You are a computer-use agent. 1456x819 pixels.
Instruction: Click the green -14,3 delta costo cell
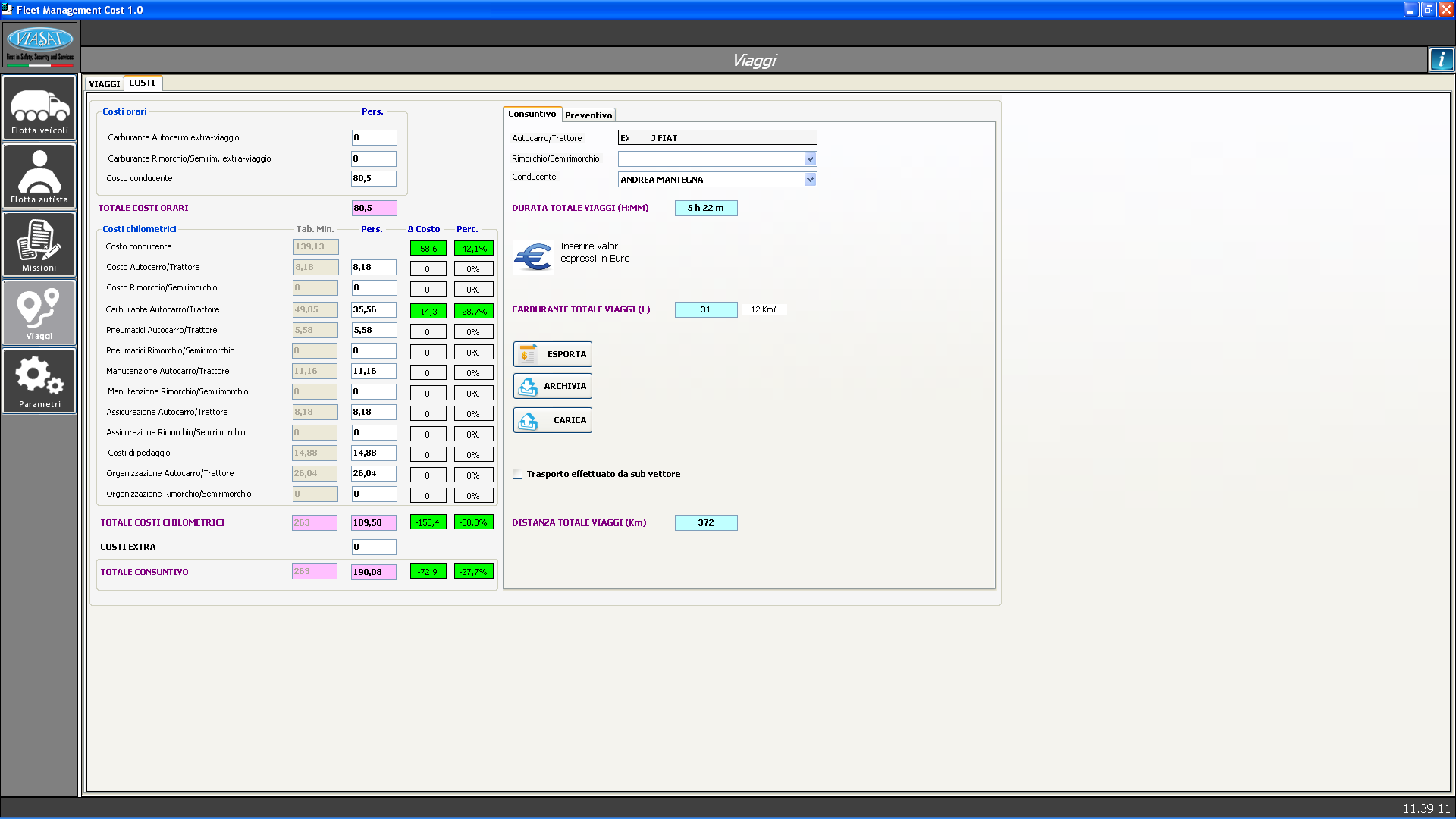pos(428,311)
